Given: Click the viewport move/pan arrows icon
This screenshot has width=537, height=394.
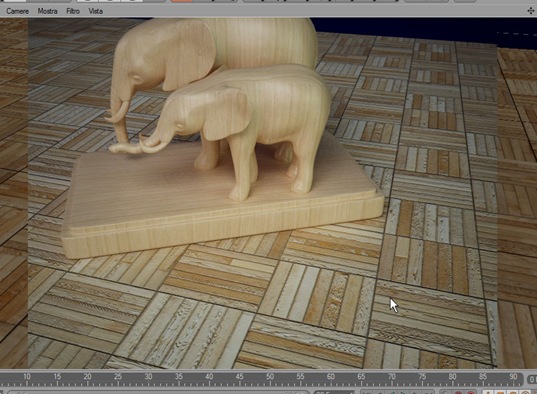Looking at the screenshot, I should (x=530, y=11).
